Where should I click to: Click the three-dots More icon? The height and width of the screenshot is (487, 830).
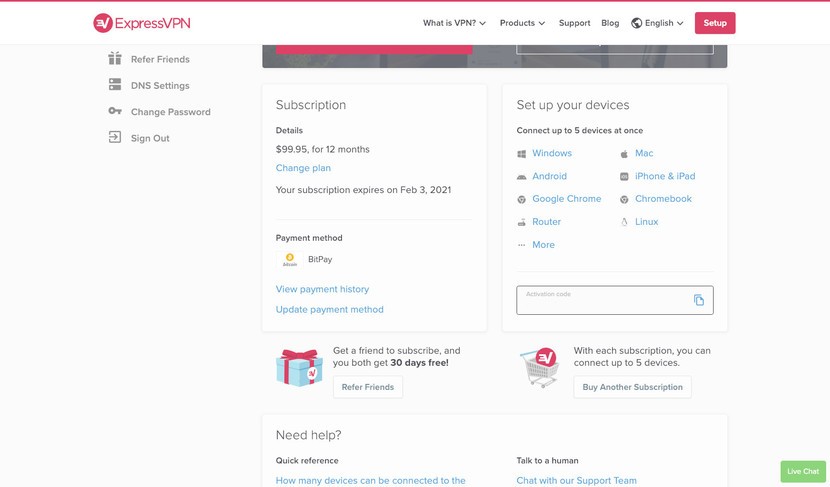(521, 245)
